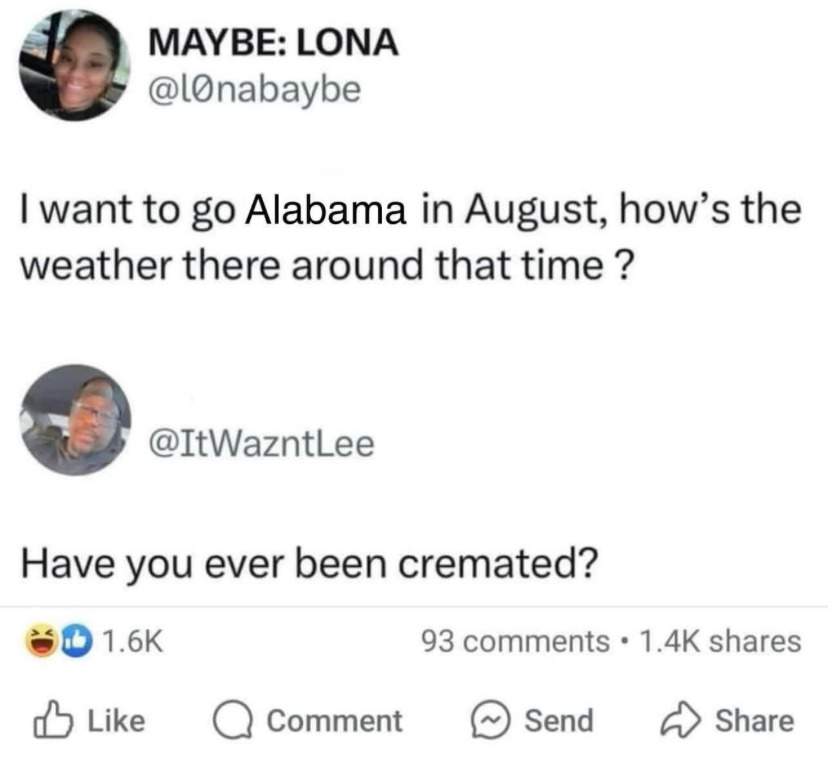The height and width of the screenshot is (765, 828).
Task: Click the Comment speech bubble icon
Action: [232, 717]
